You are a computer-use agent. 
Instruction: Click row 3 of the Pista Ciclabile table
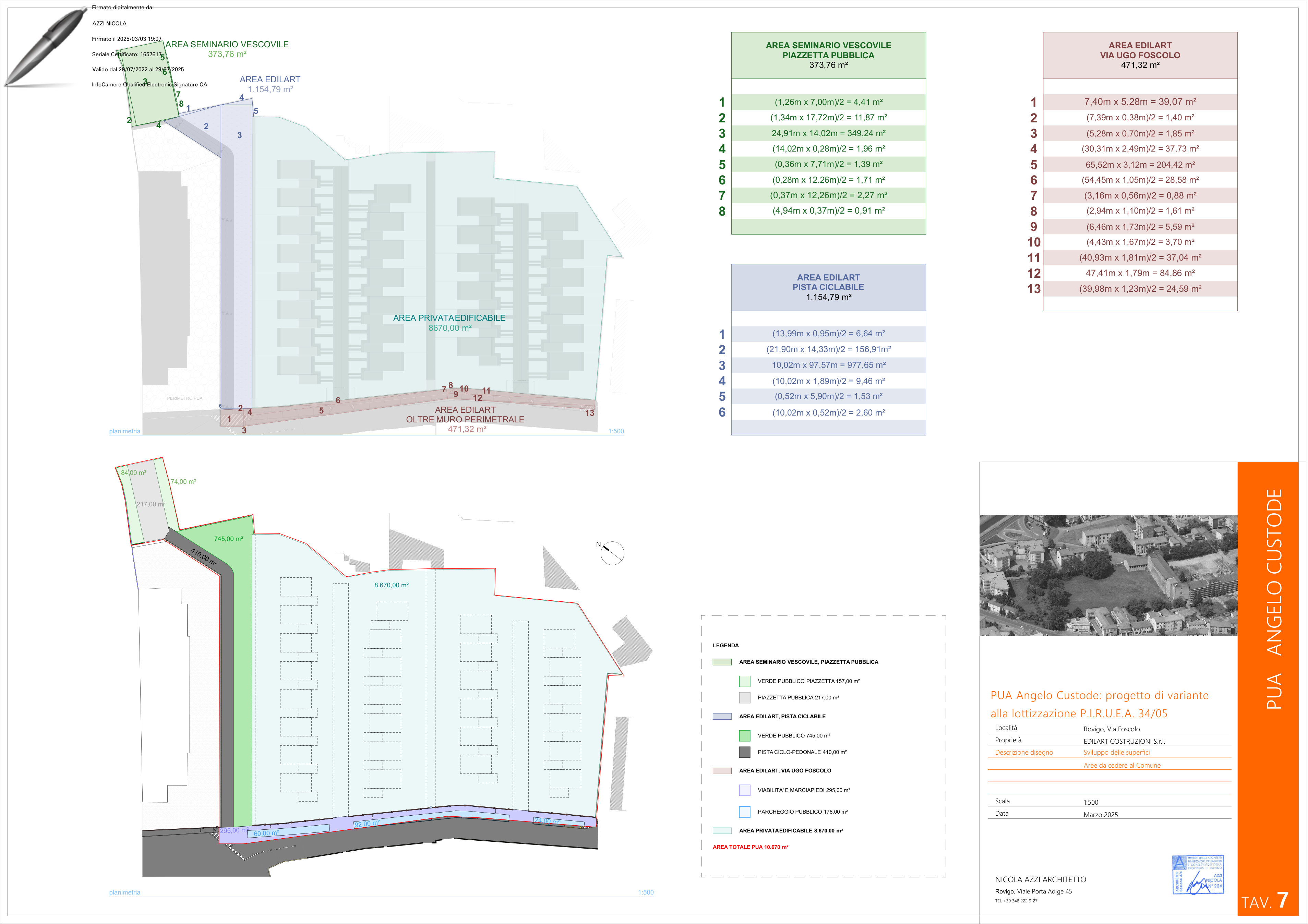(x=828, y=365)
